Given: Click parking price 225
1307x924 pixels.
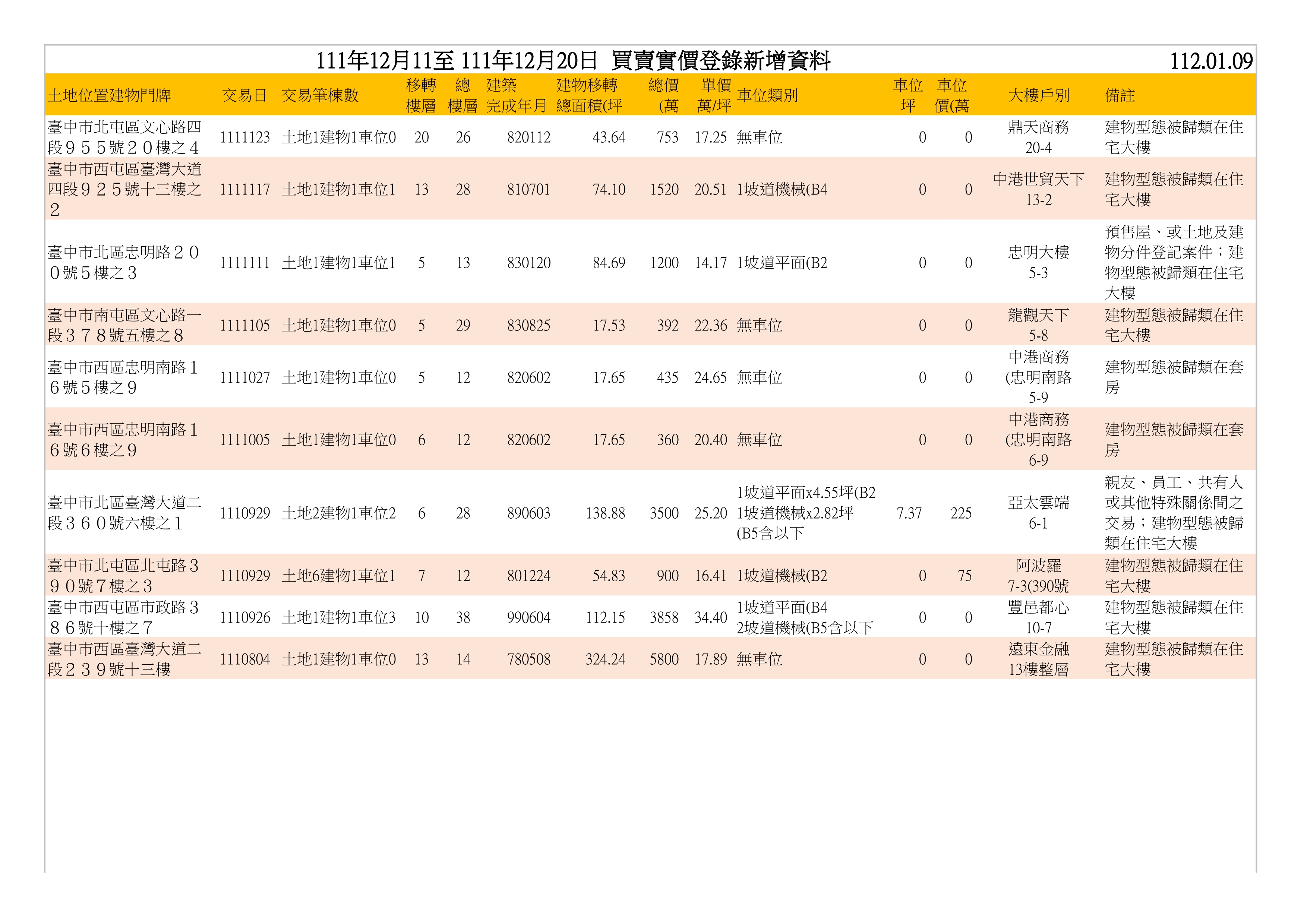Looking at the screenshot, I should pos(961,513).
